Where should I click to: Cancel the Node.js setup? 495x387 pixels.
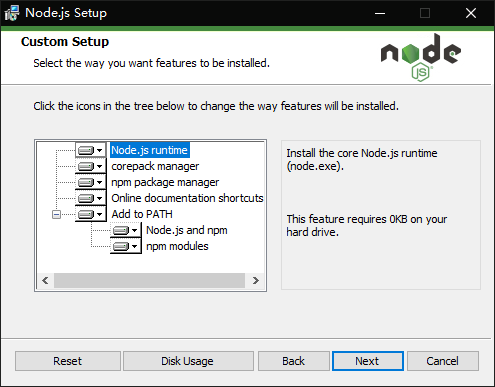coord(443,361)
